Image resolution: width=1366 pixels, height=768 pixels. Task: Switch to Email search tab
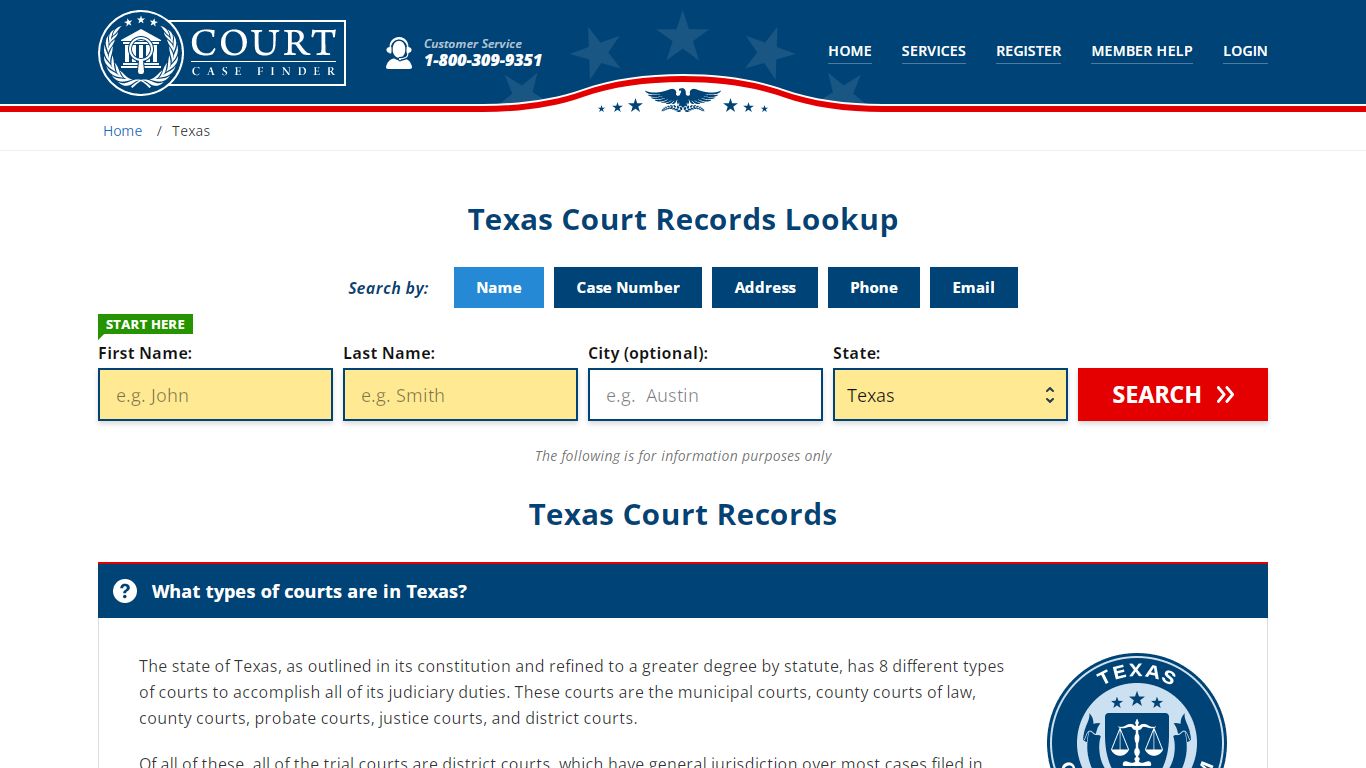974,287
